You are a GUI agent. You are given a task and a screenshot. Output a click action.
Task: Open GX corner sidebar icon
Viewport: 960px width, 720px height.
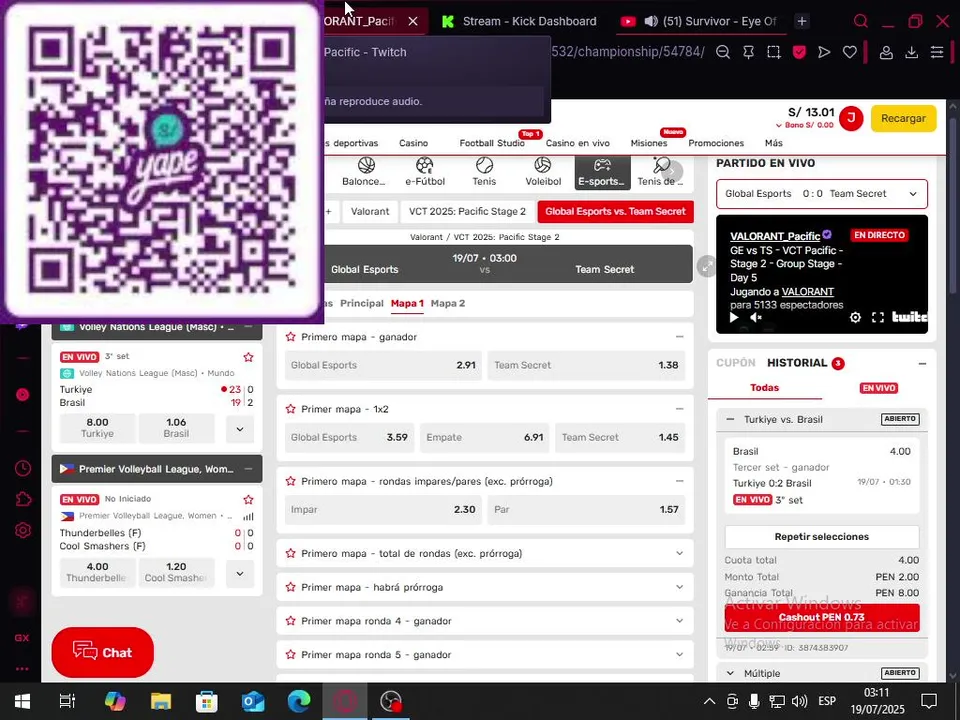pos(22,638)
